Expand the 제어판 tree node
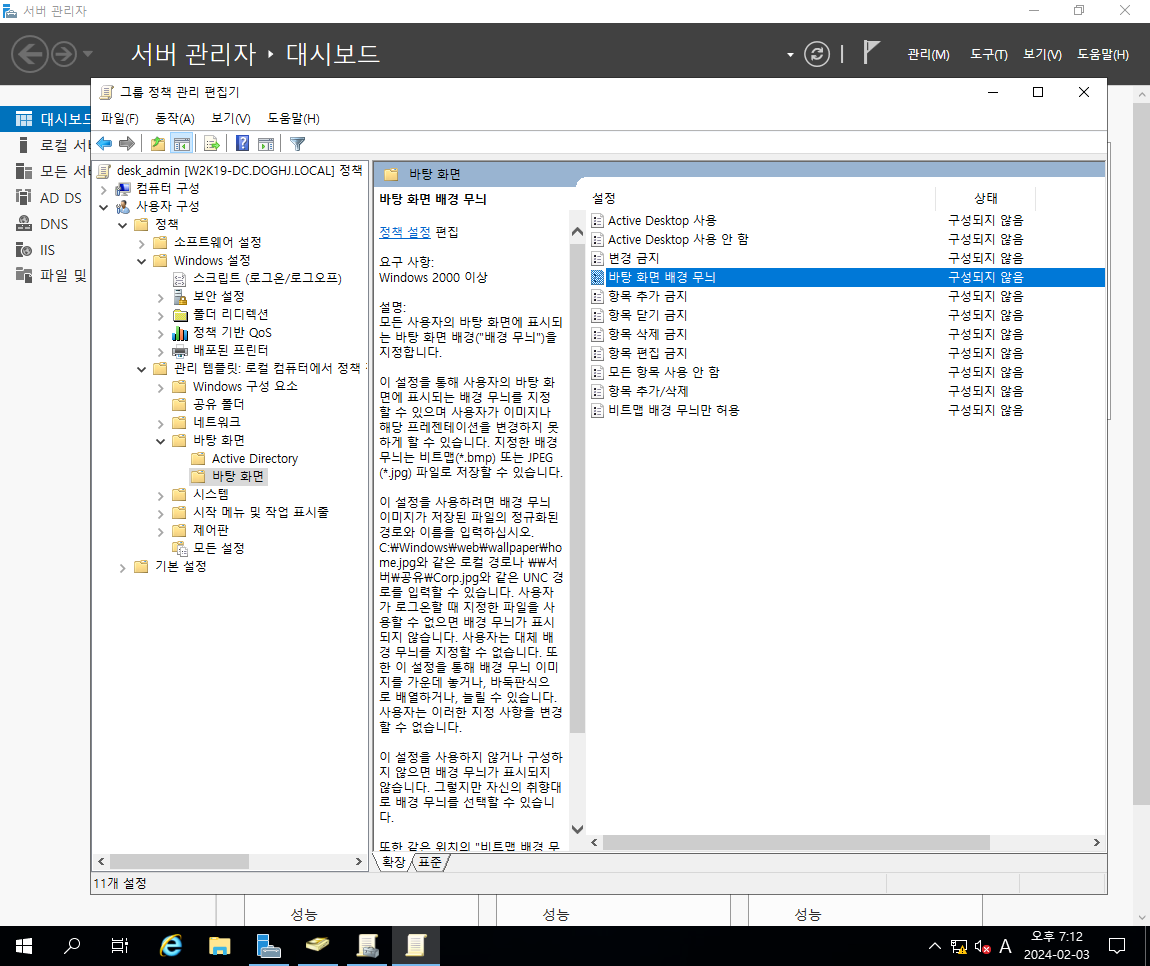Screen dimensions: 1150x966 pyautogui.click(x=161, y=531)
